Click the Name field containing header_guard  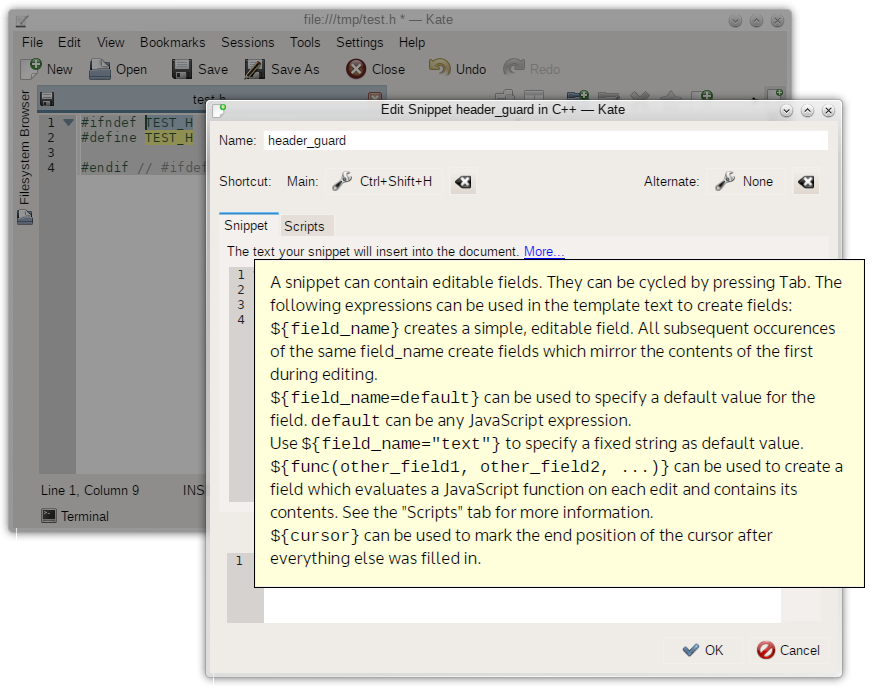[546, 141]
